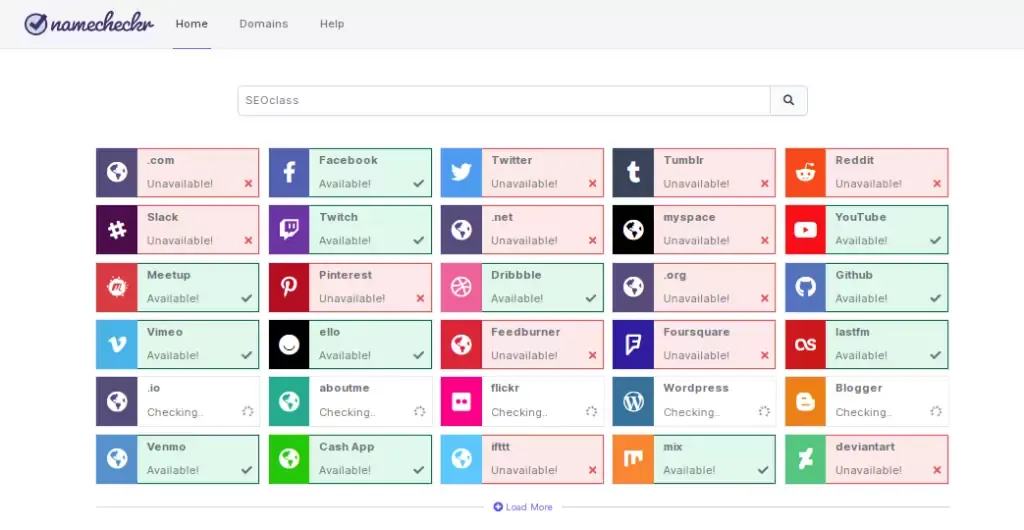
Task: Click the Github octocat icon
Action: point(805,288)
